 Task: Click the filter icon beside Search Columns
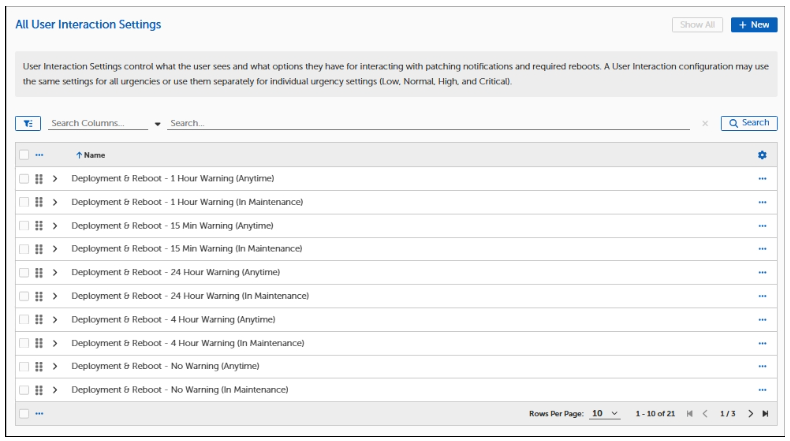tap(27, 123)
